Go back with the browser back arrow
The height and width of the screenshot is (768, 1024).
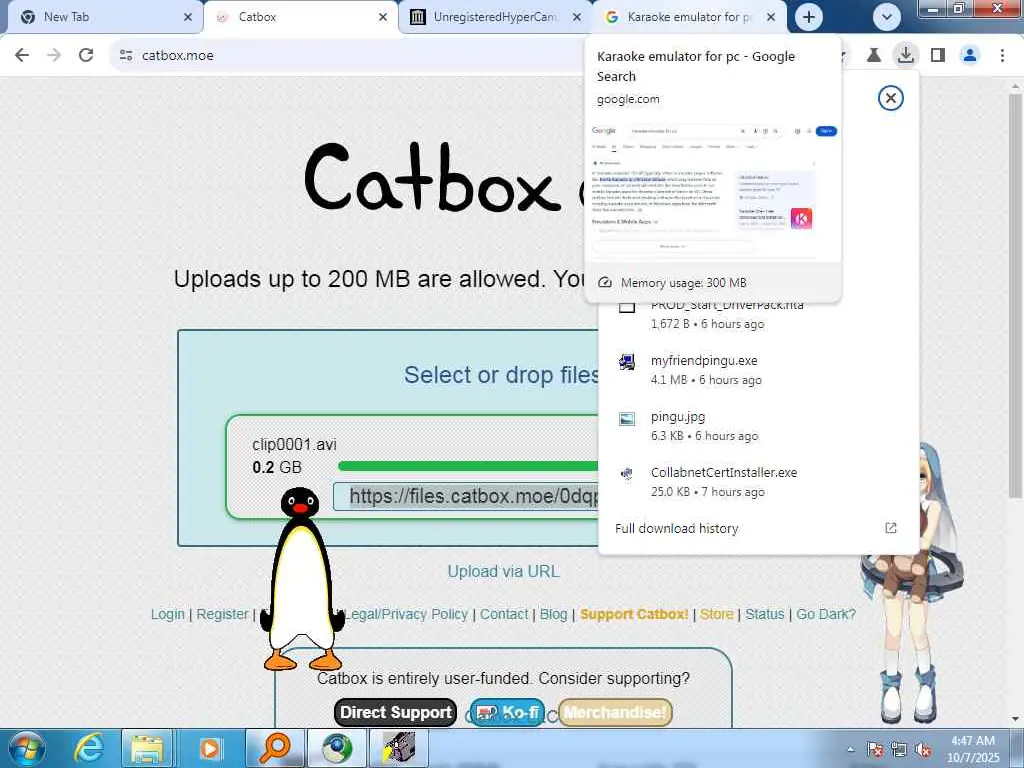22,56
